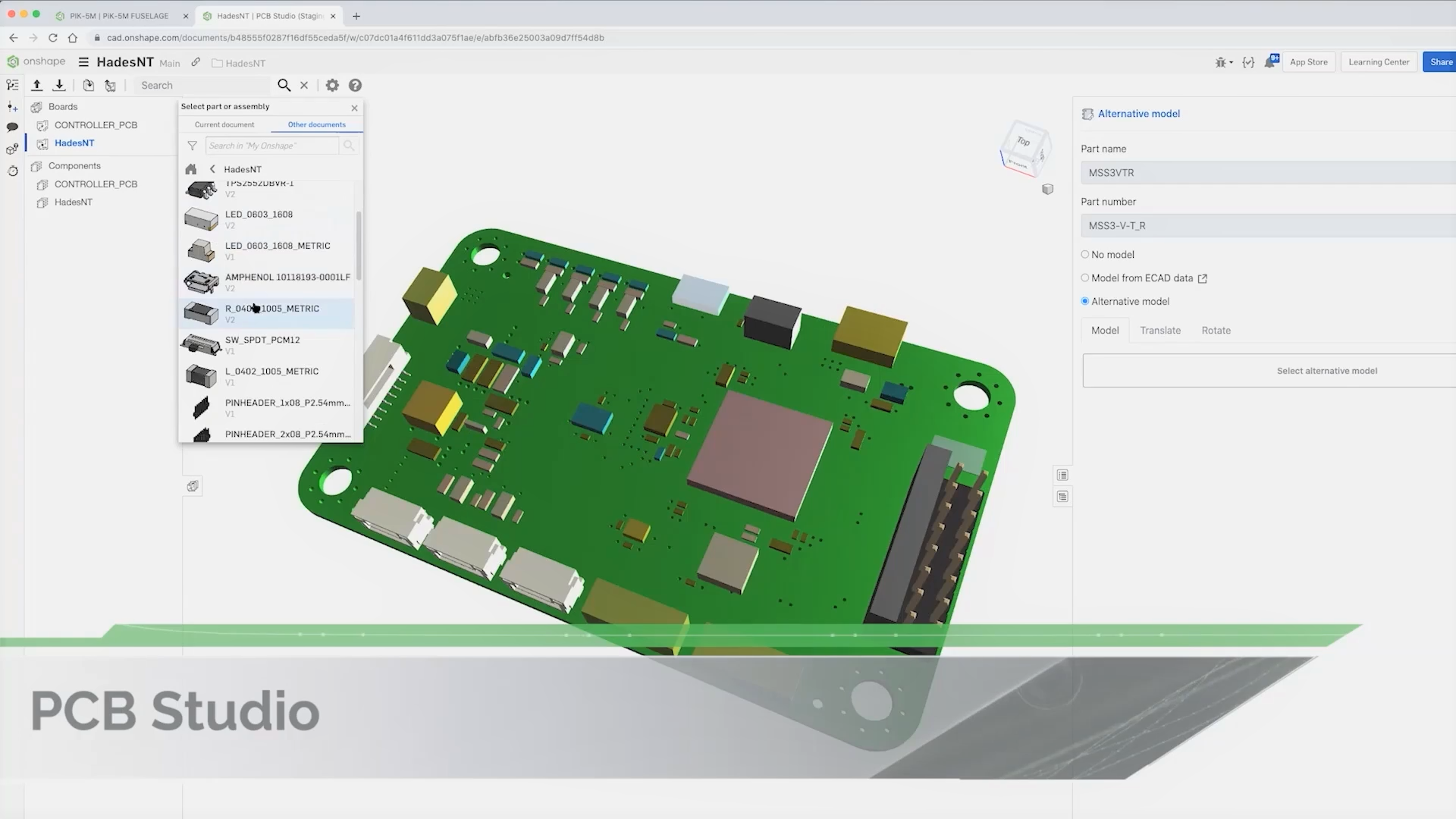Image resolution: width=1456 pixels, height=819 pixels.
Task: Open the comments speech bubble icon
Action: tap(12, 127)
